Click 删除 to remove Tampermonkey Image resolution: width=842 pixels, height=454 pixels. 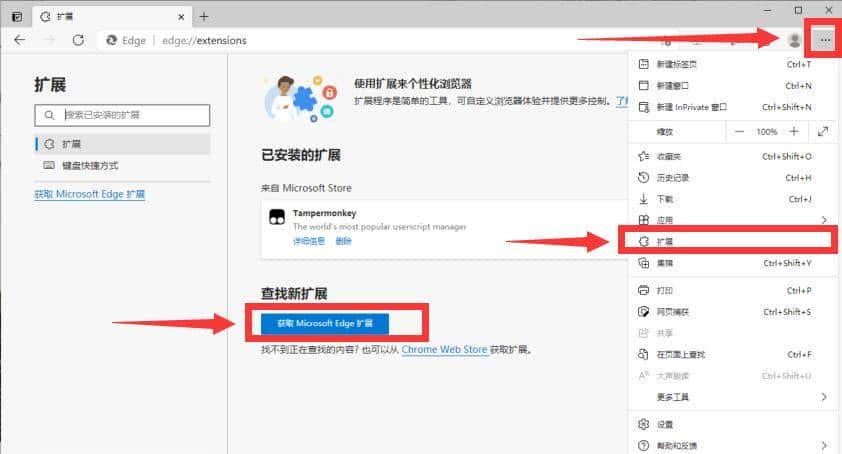pos(343,241)
